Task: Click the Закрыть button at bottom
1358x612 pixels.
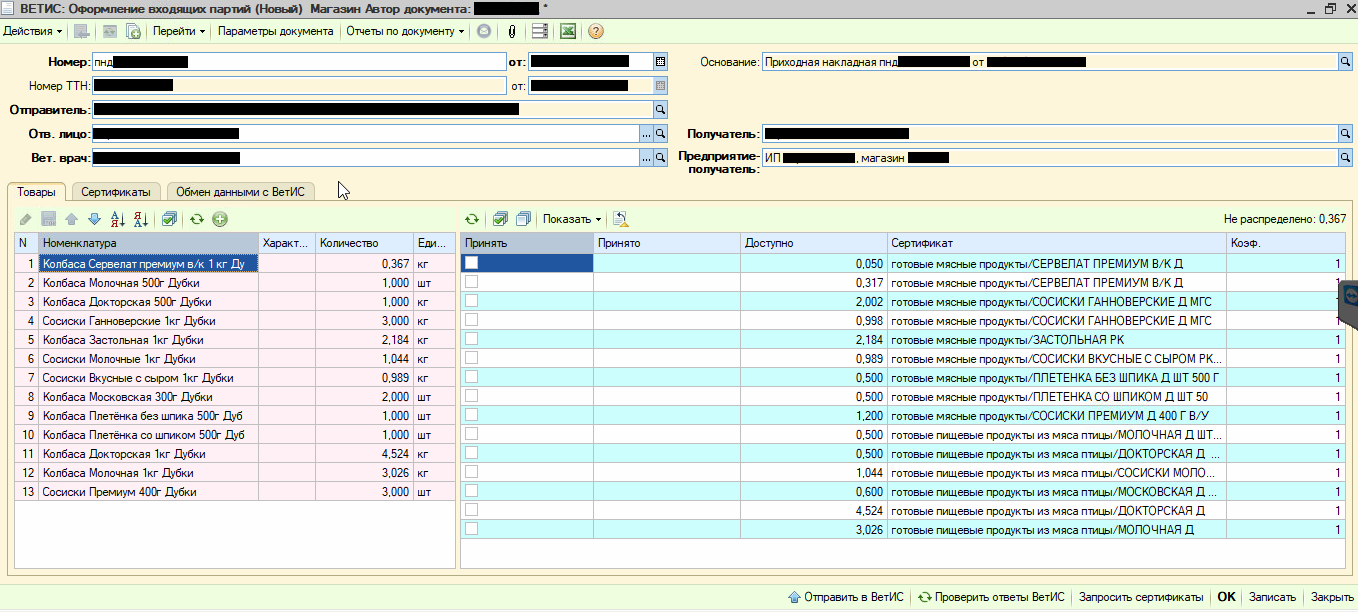Action: 1332,597
